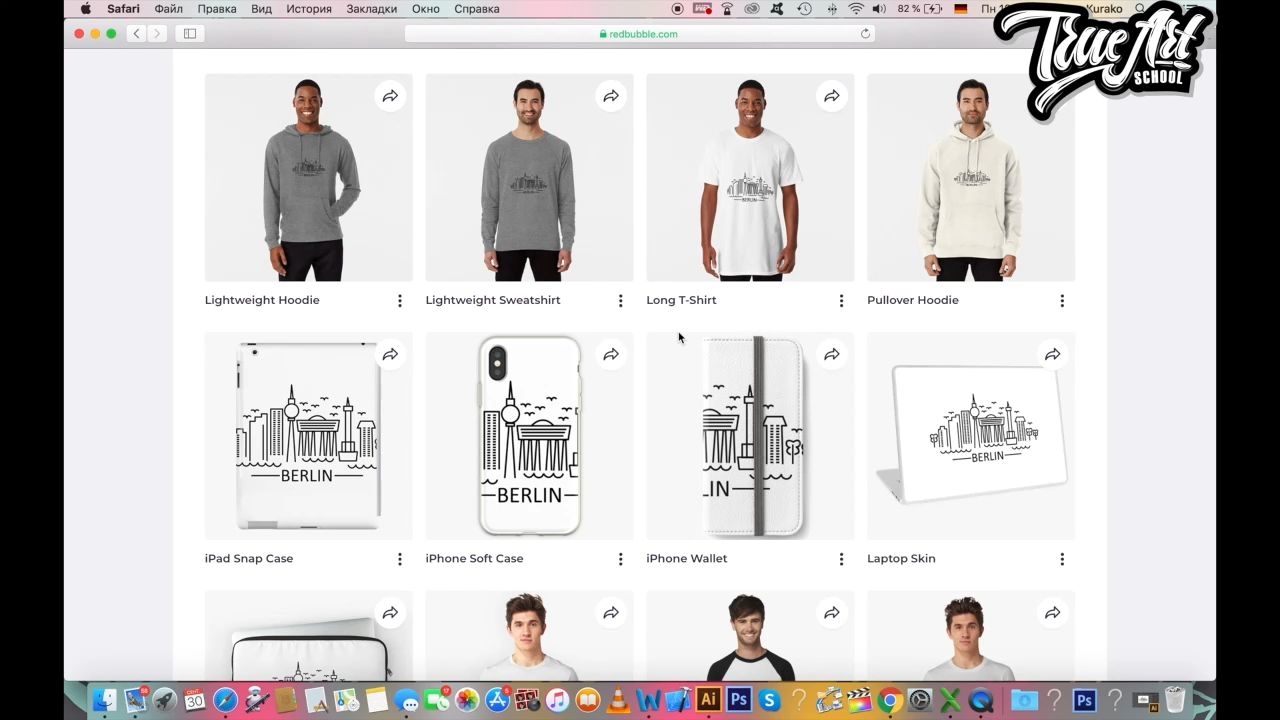Share the Lightweight Hoodie product
Image resolution: width=1280 pixels, height=720 pixels.
point(390,96)
